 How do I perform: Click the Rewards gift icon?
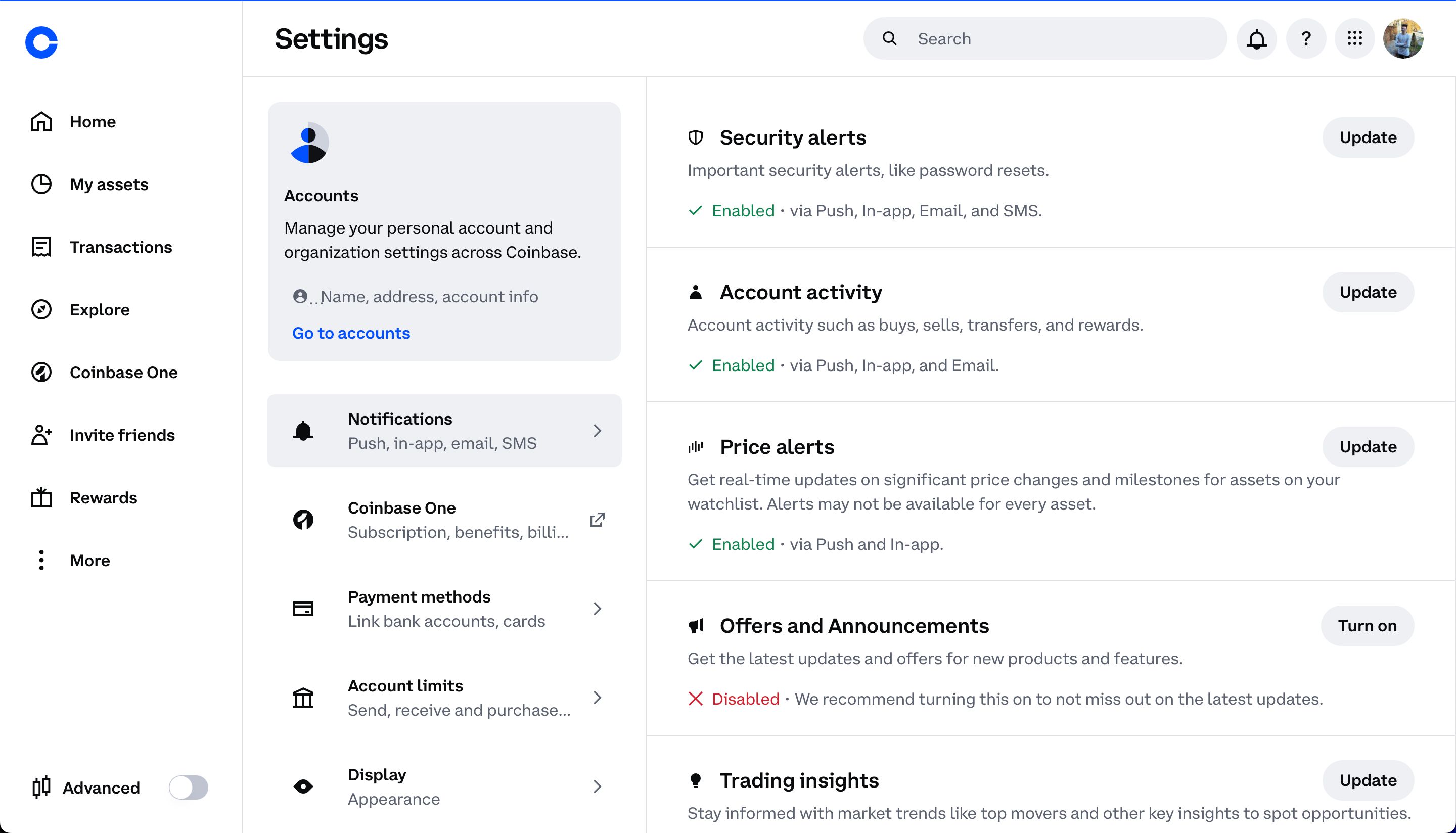point(41,498)
